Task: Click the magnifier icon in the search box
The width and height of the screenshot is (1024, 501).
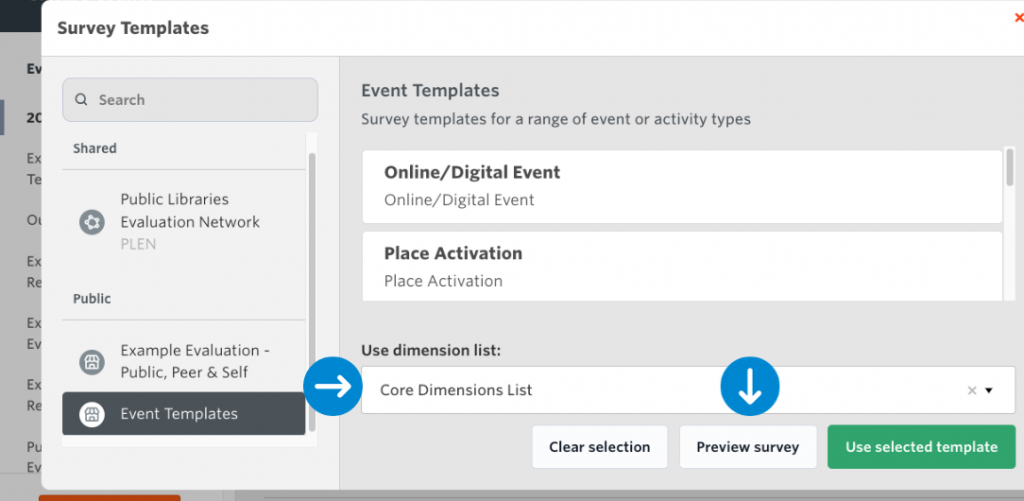Action: click(x=81, y=100)
